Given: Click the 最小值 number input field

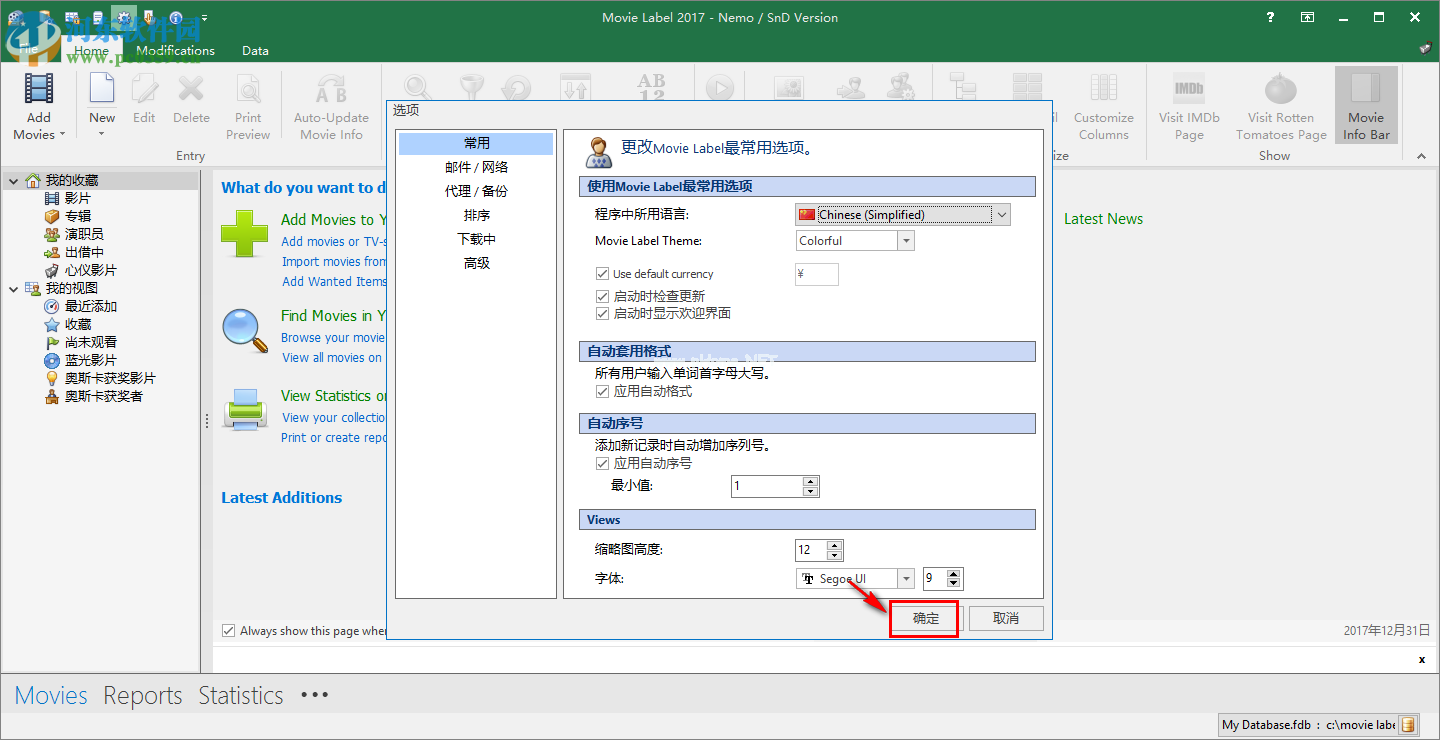Looking at the screenshot, I should pos(767,486).
